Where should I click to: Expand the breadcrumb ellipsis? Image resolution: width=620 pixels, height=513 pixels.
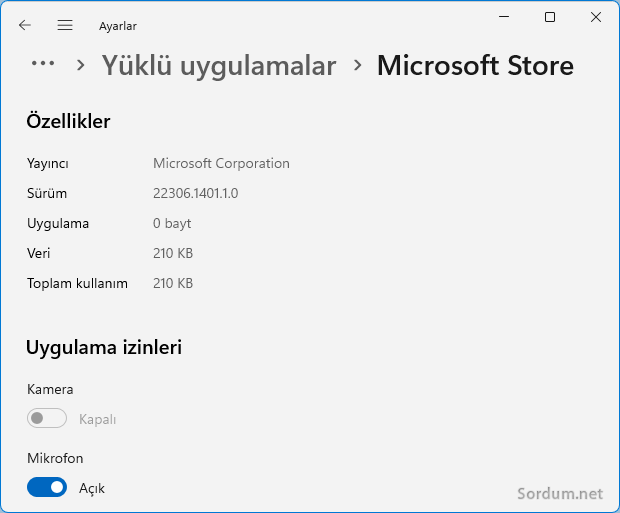43,63
